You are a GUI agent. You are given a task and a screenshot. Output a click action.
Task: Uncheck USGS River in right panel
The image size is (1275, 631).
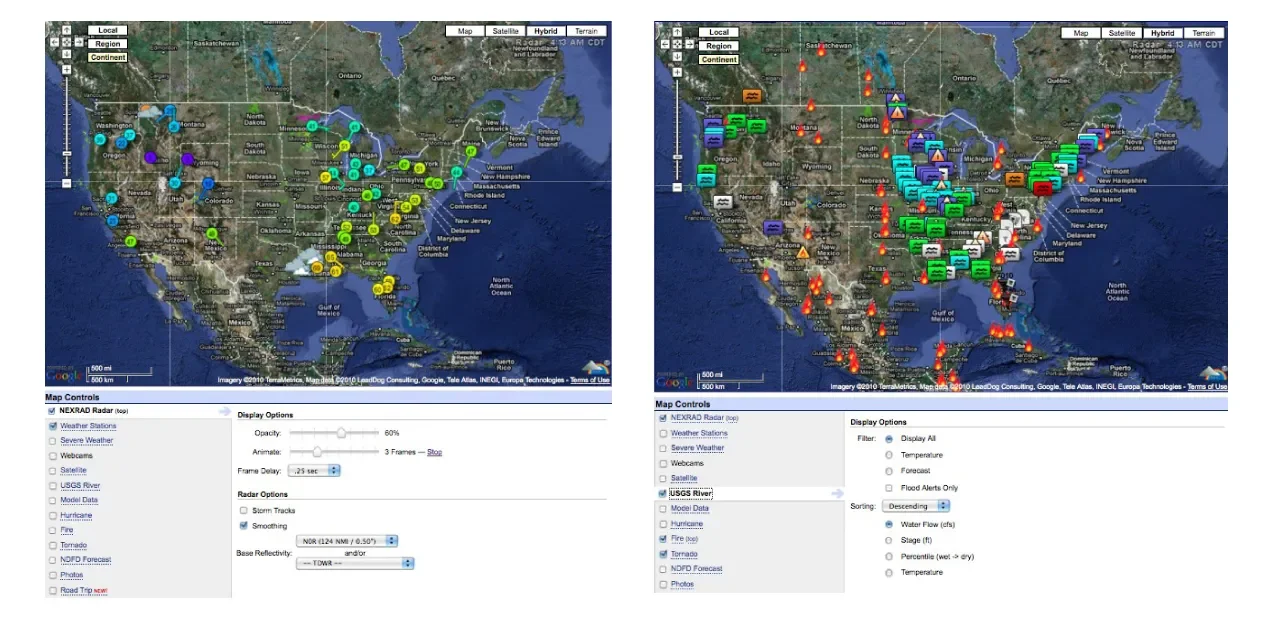[x=663, y=493]
